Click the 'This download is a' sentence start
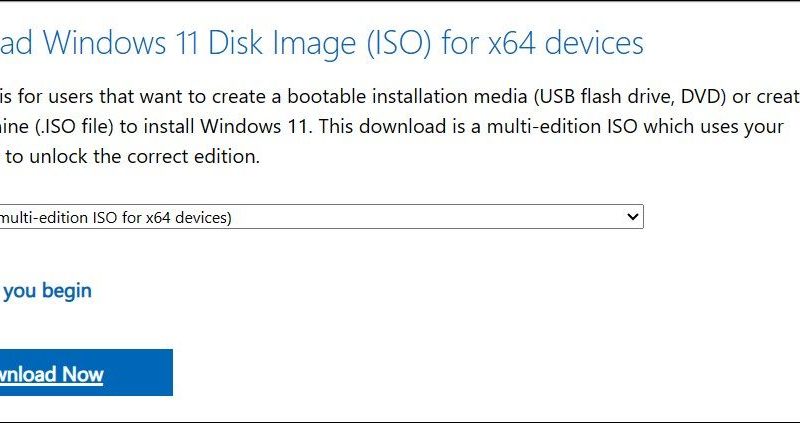The width and height of the screenshot is (800, 423). pos(397,127)
